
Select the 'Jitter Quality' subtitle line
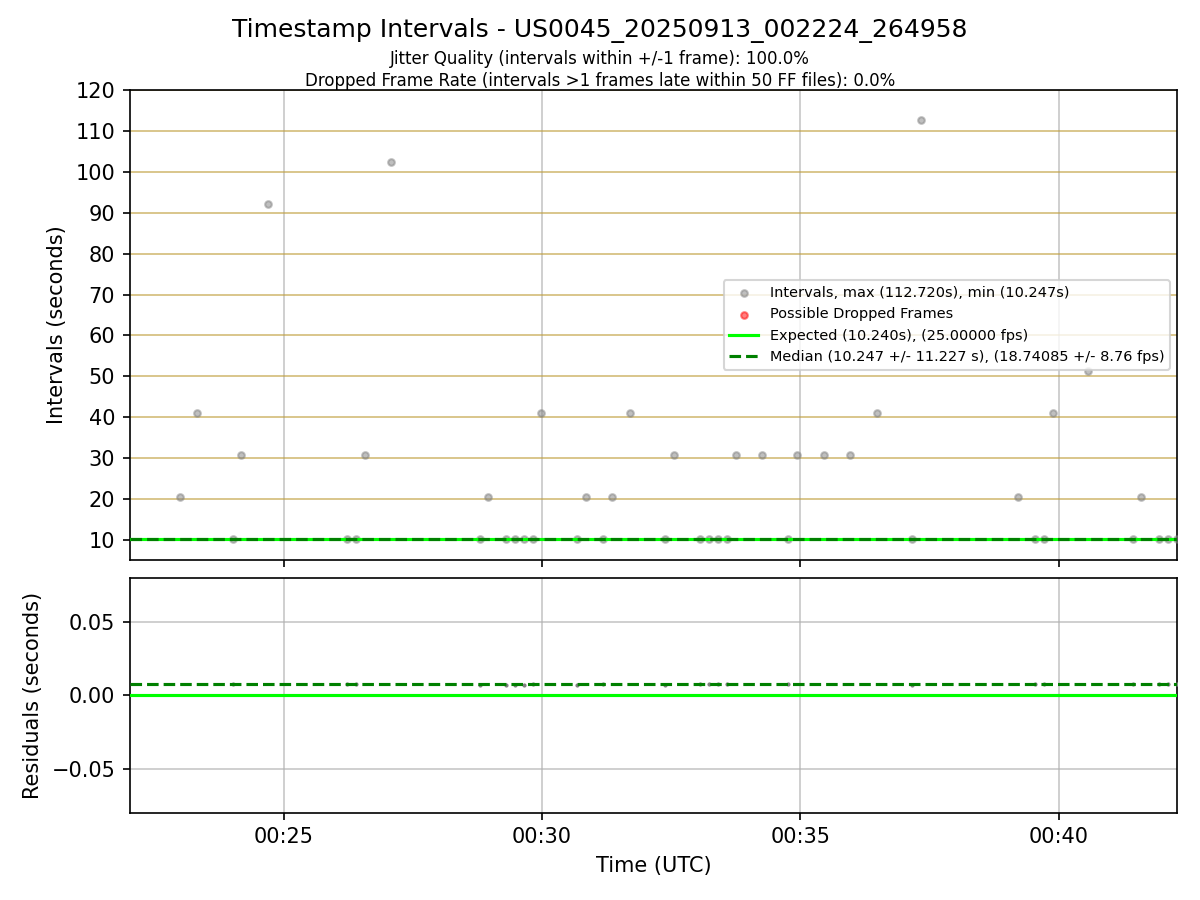[x=599, y=58]
